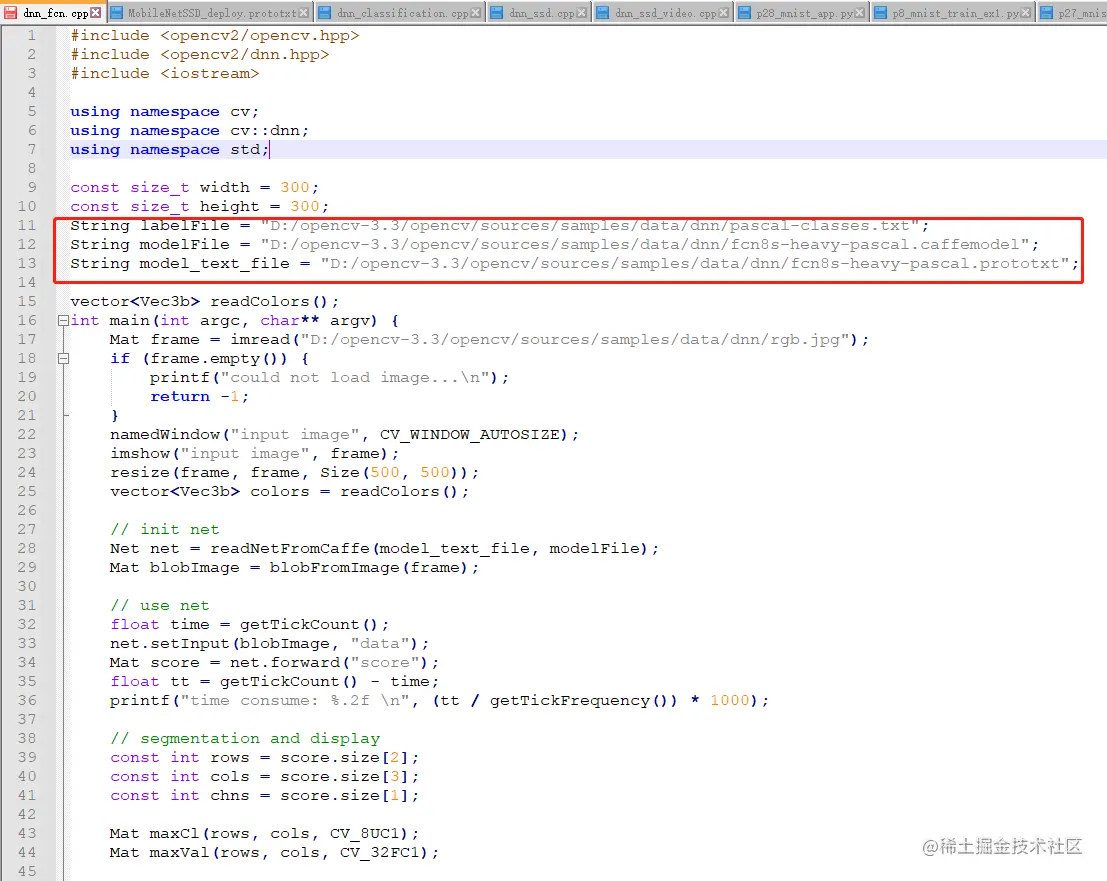Click the 'vector<Vec3b> readColors();' declaration
Image resolution: width=1107 pixels, height=881 pixels.
[x=205, y=302]
